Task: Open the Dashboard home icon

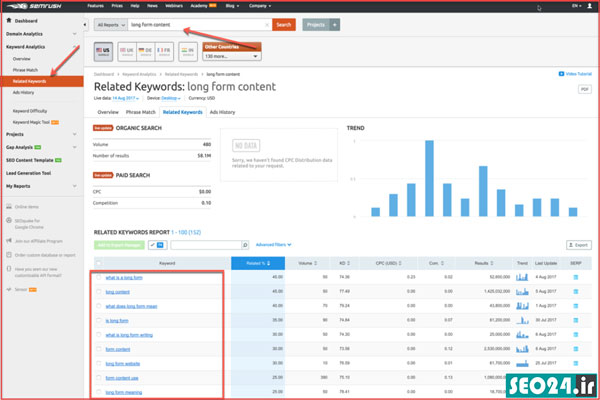Action: [9, 20]
